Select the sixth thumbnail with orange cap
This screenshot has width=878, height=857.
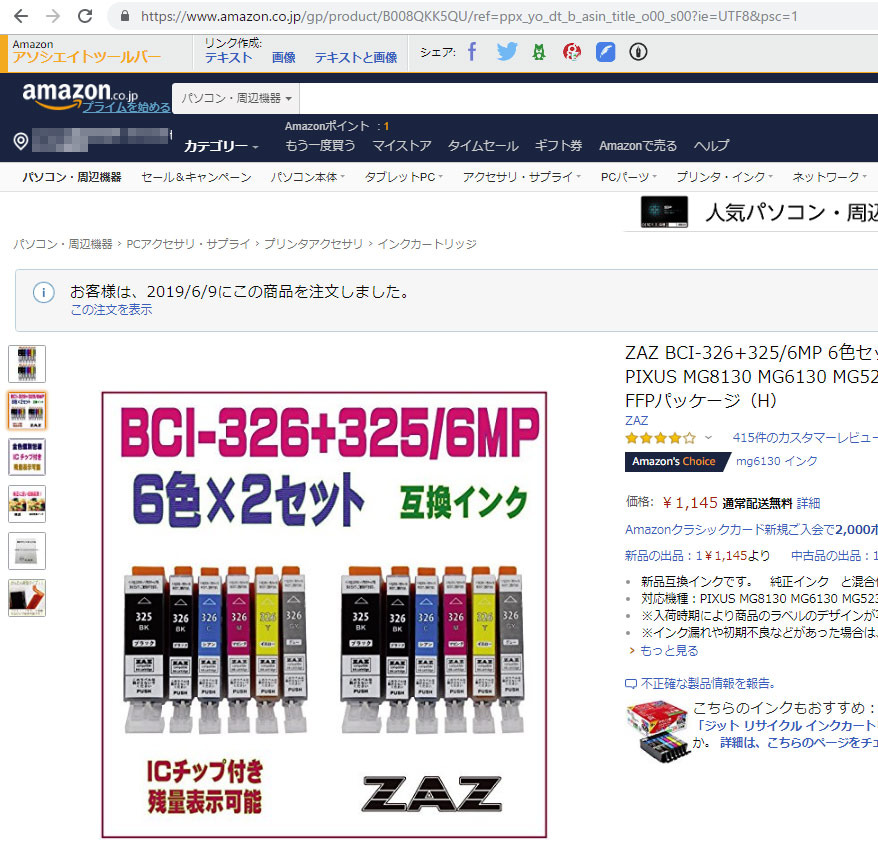point(27,598)
